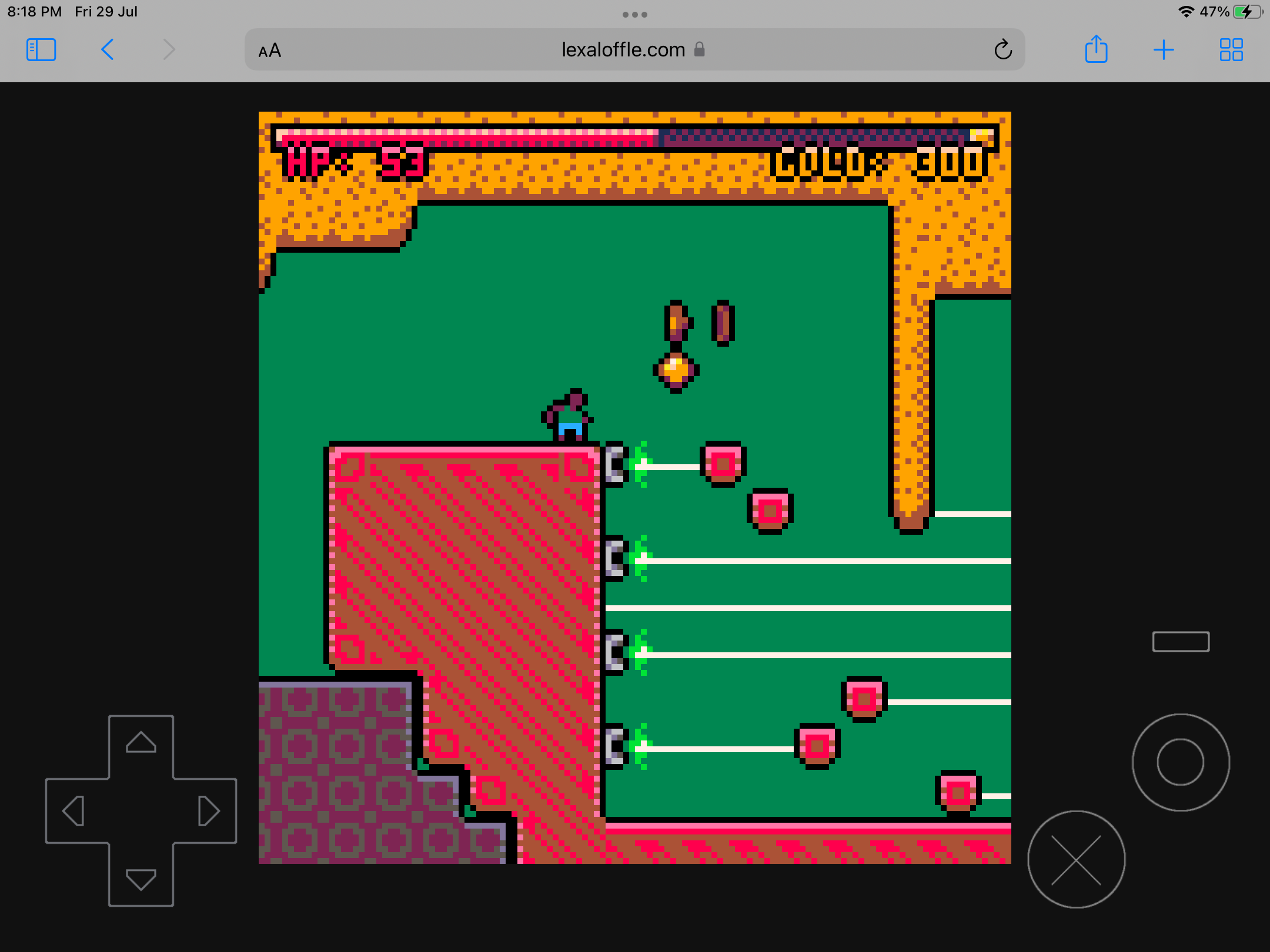
Task: Reload the current page
Action: click(1003, 50)
